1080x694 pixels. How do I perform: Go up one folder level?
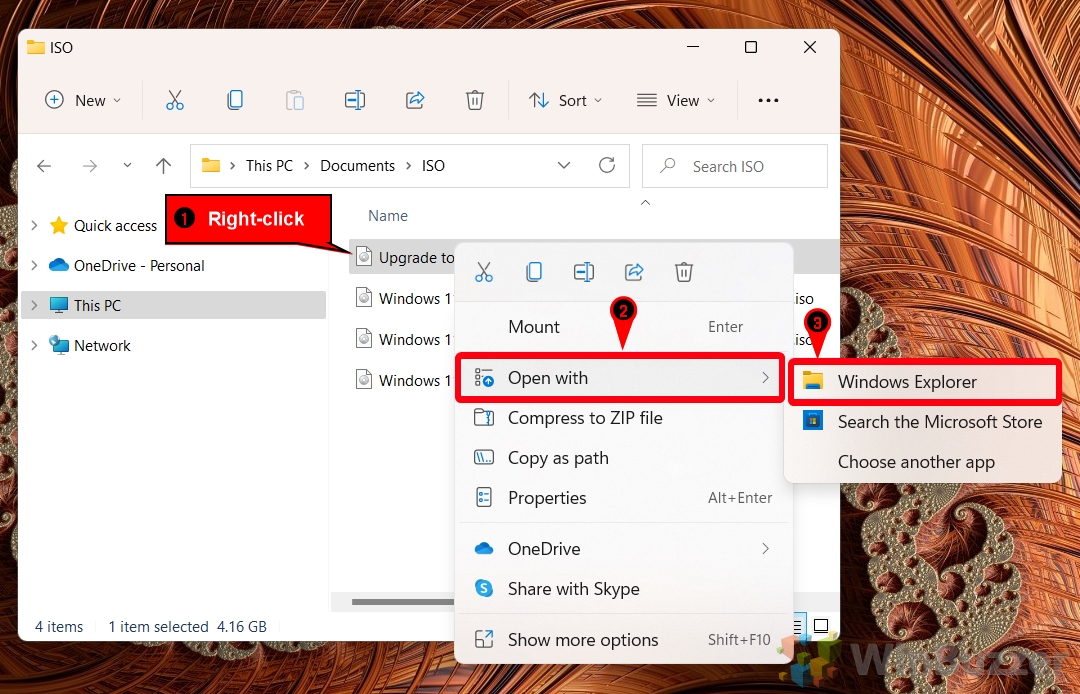tap(163, 166)
